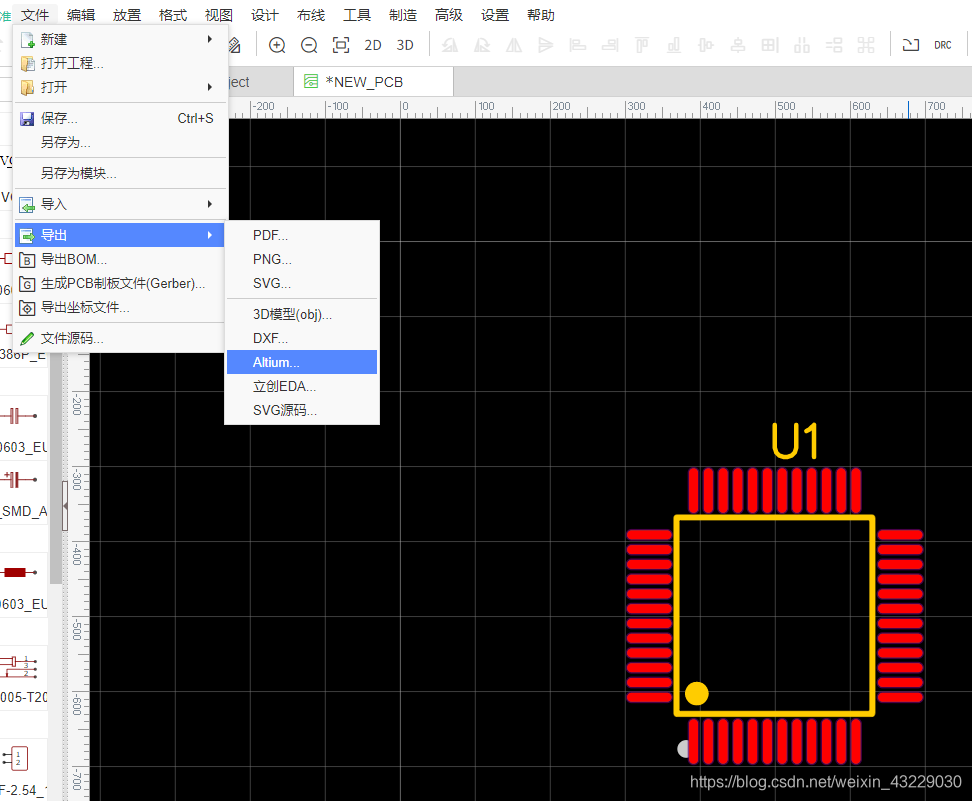Open the 放置 menu
Screen dimensions: 972x801
pyautogui.click(x=127, y=15)
